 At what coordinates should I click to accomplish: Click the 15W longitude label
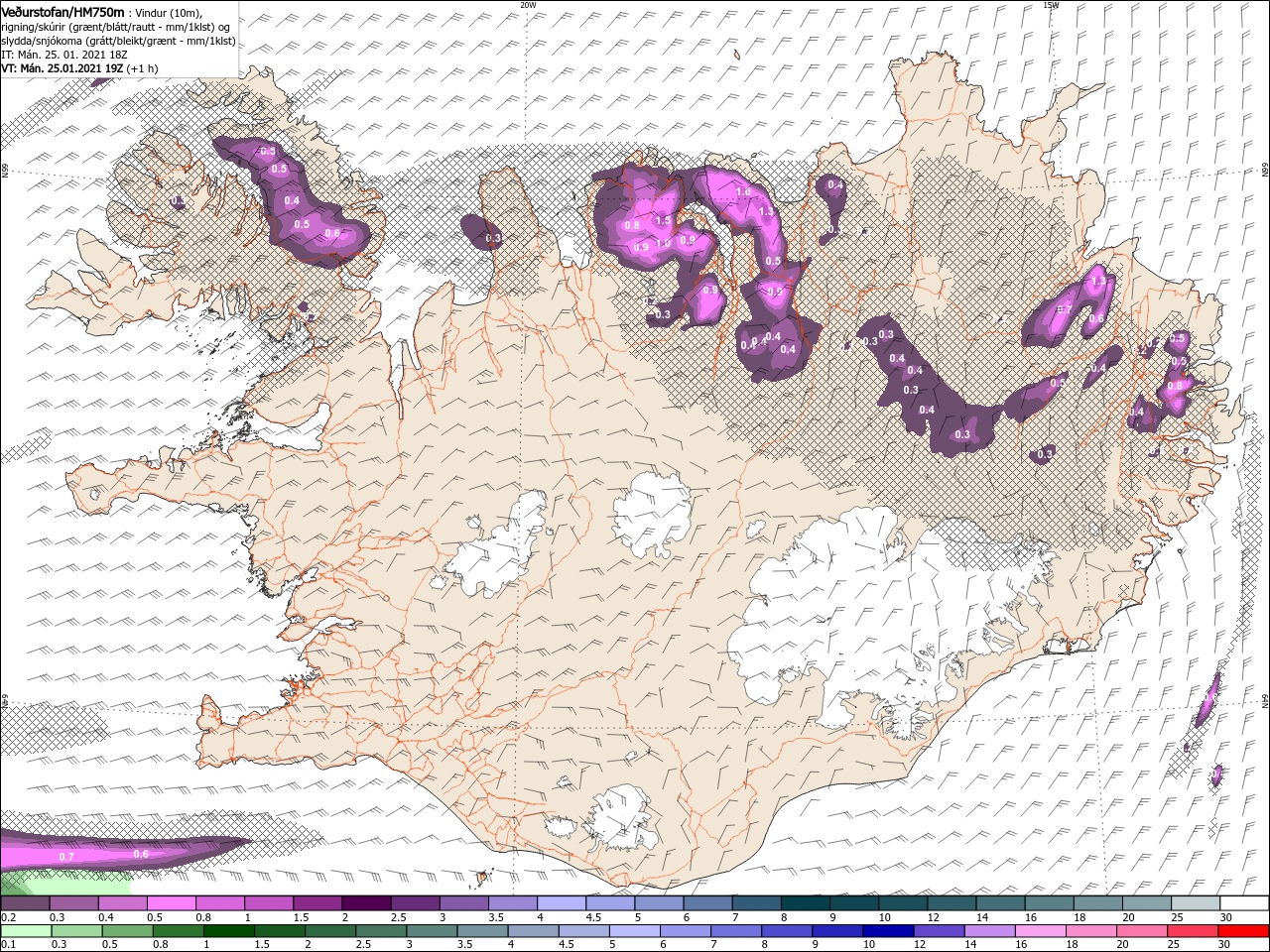point(1051,5)
